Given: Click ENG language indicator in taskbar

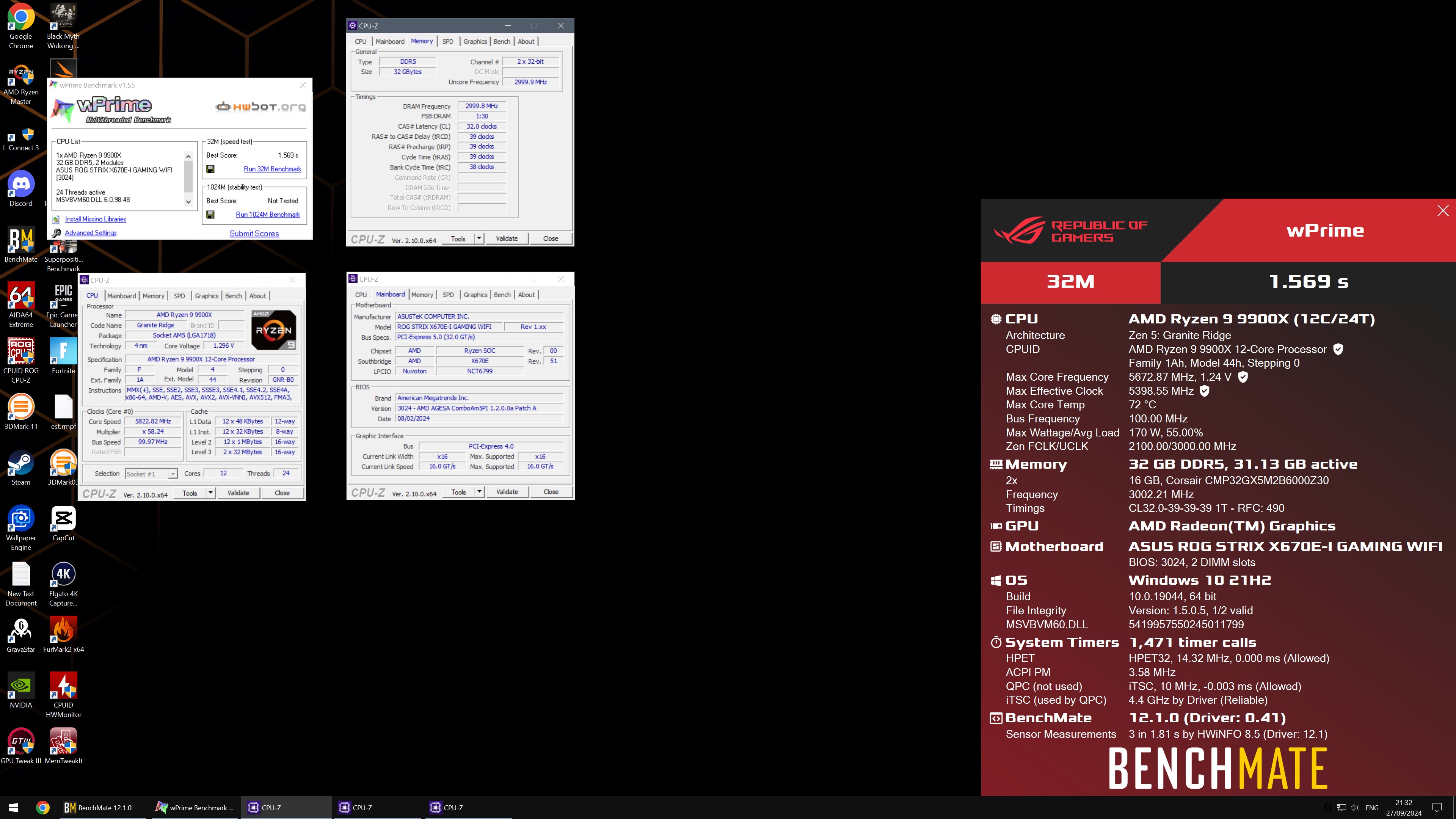Looking at the screenshot, I should (1372, 808).
